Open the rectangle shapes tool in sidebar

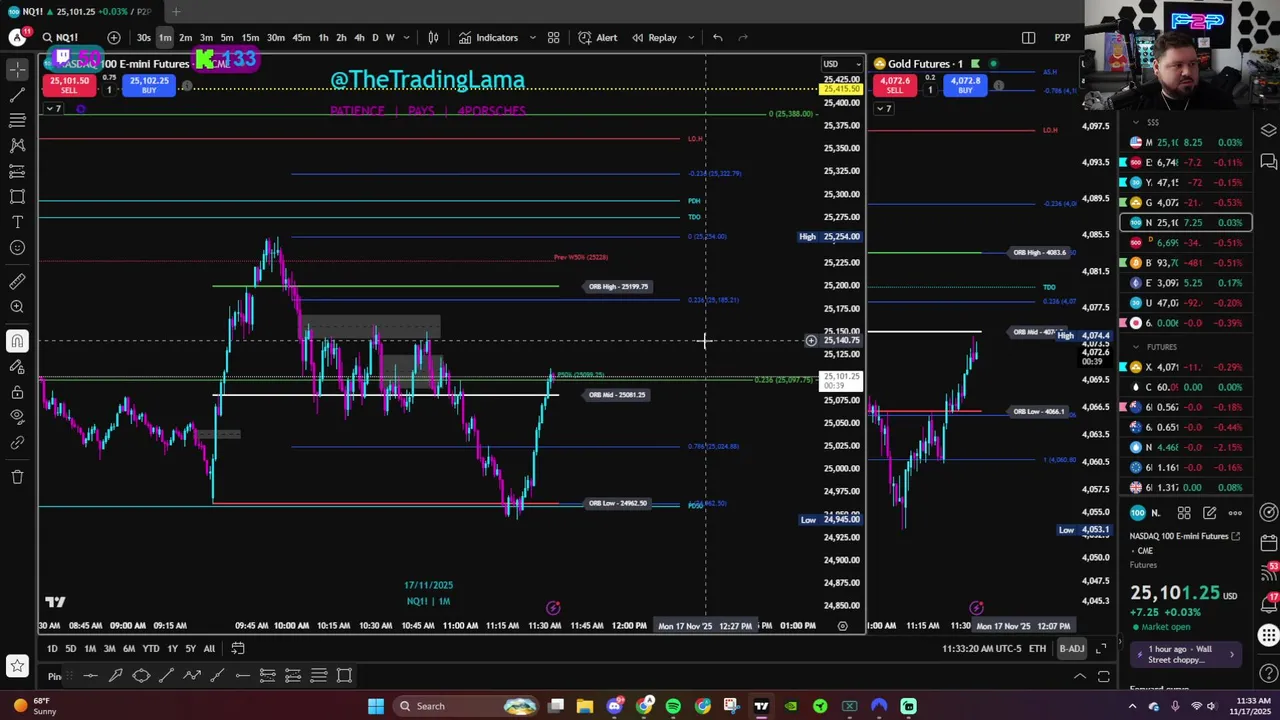click(x=17, y=197)
